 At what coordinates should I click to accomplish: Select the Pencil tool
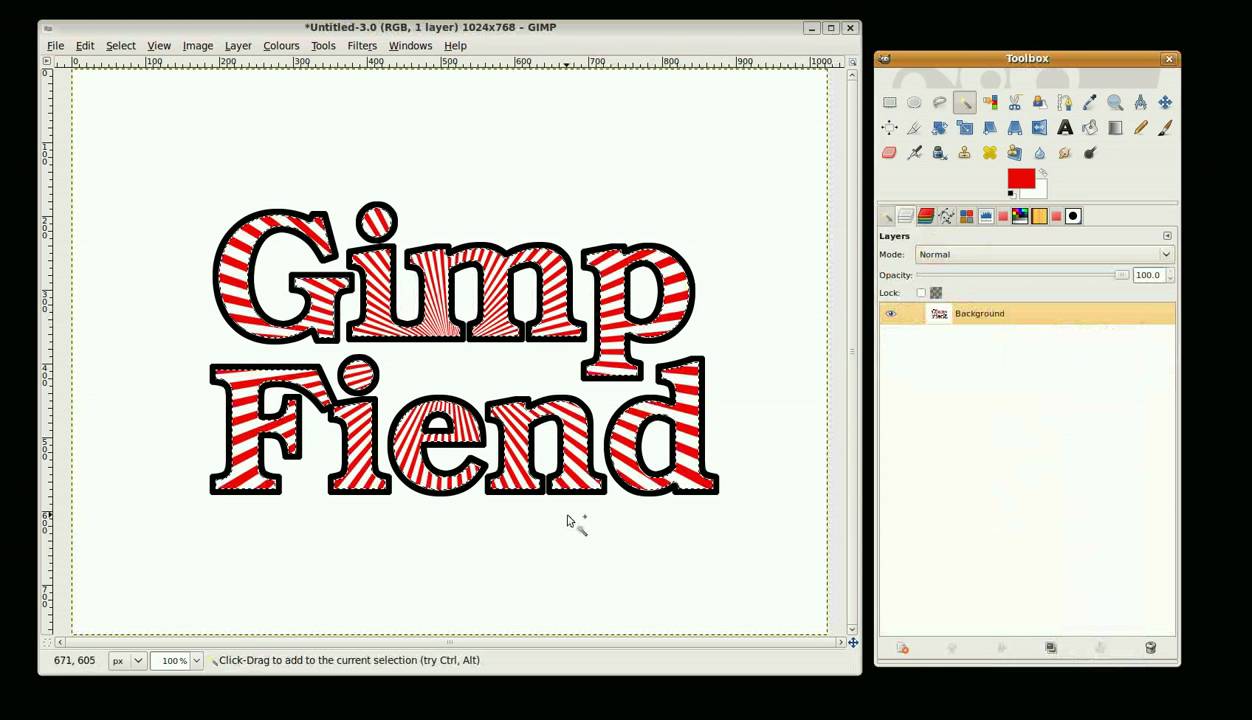click(1140, 127)
